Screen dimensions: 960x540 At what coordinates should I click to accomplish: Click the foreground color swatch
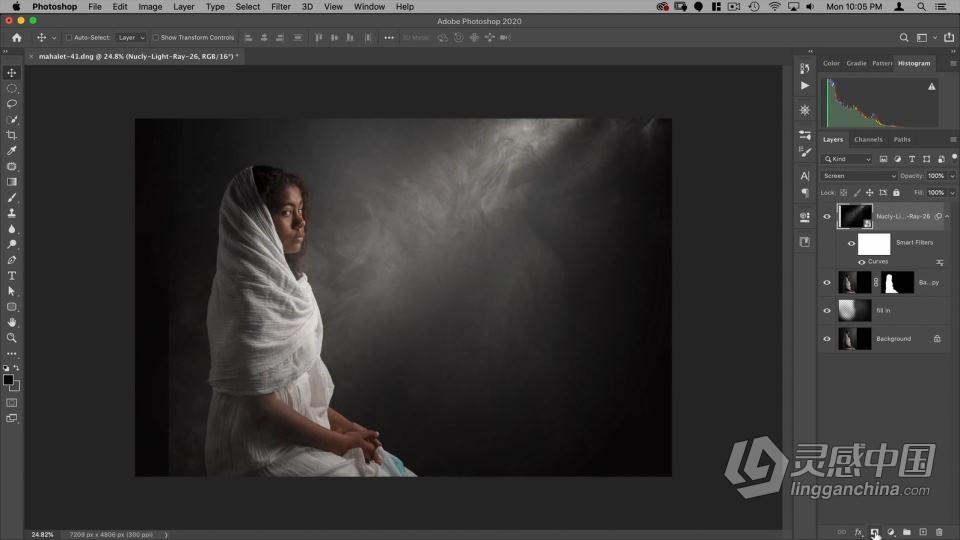tap(9, 380)
